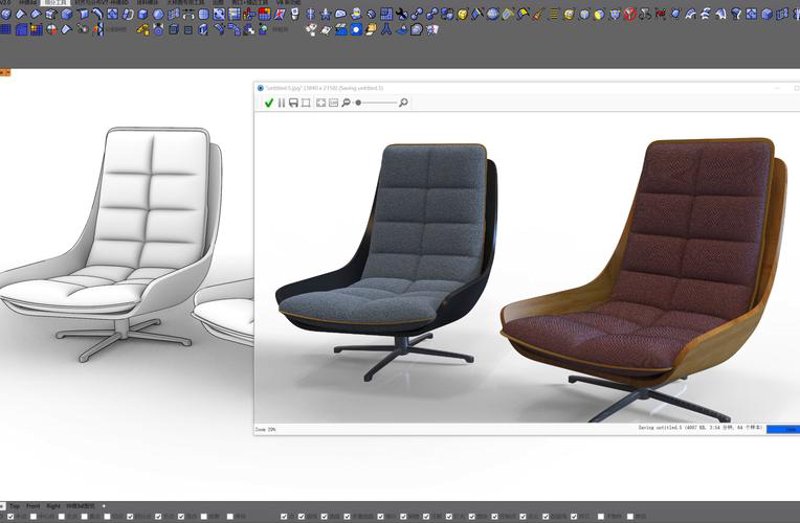Click the brown wooden-shell chair in the render
Viewport: 800px width, 523px height.
[x=645, y=278]
